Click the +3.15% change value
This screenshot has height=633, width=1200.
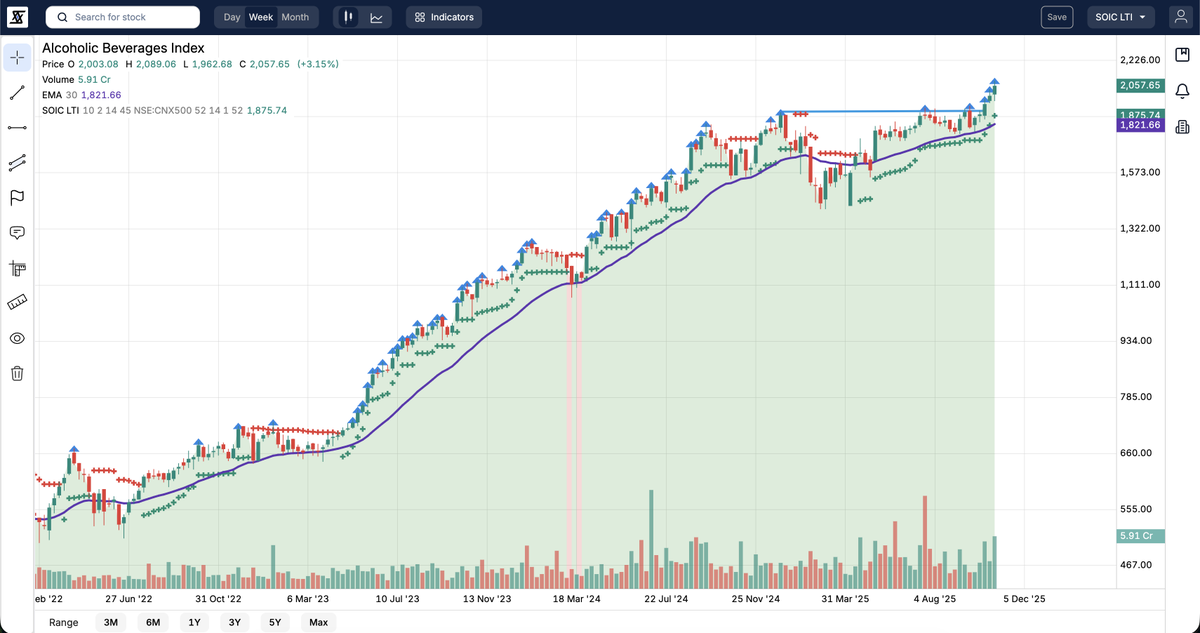click(318, 64)
